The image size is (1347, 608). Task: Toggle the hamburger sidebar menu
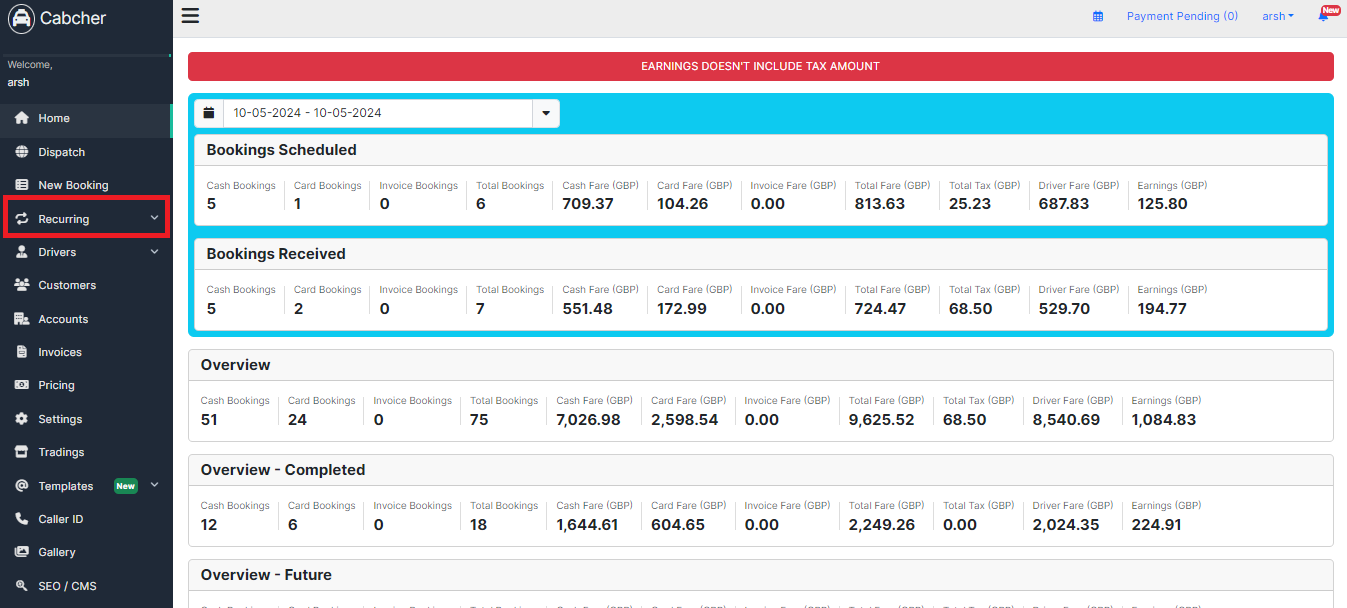[x=190, y=15]
